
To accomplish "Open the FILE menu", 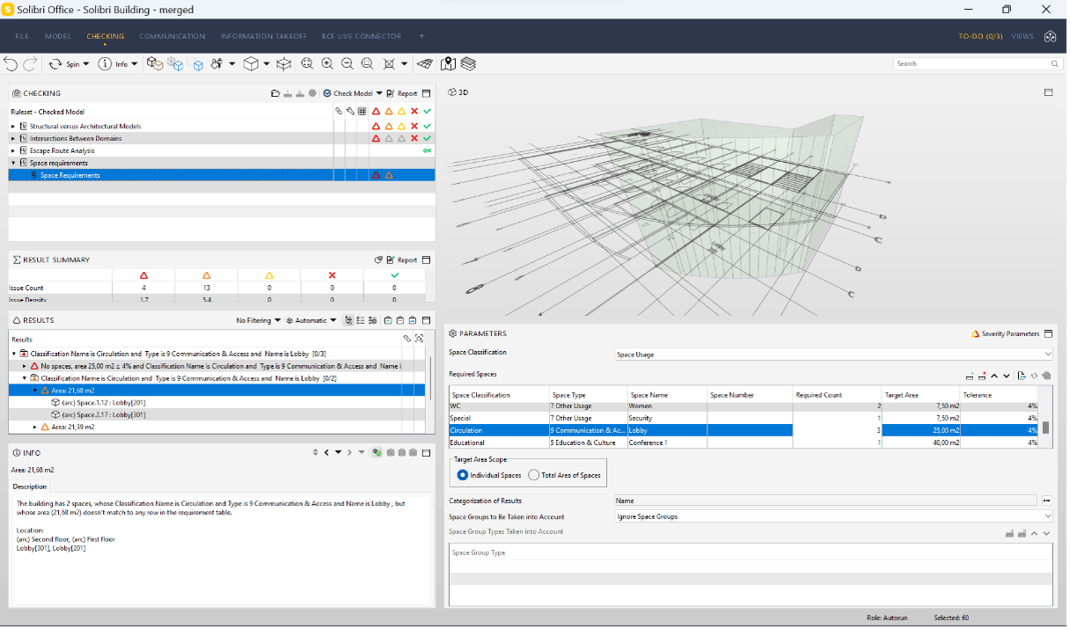I will pos(22,37).
